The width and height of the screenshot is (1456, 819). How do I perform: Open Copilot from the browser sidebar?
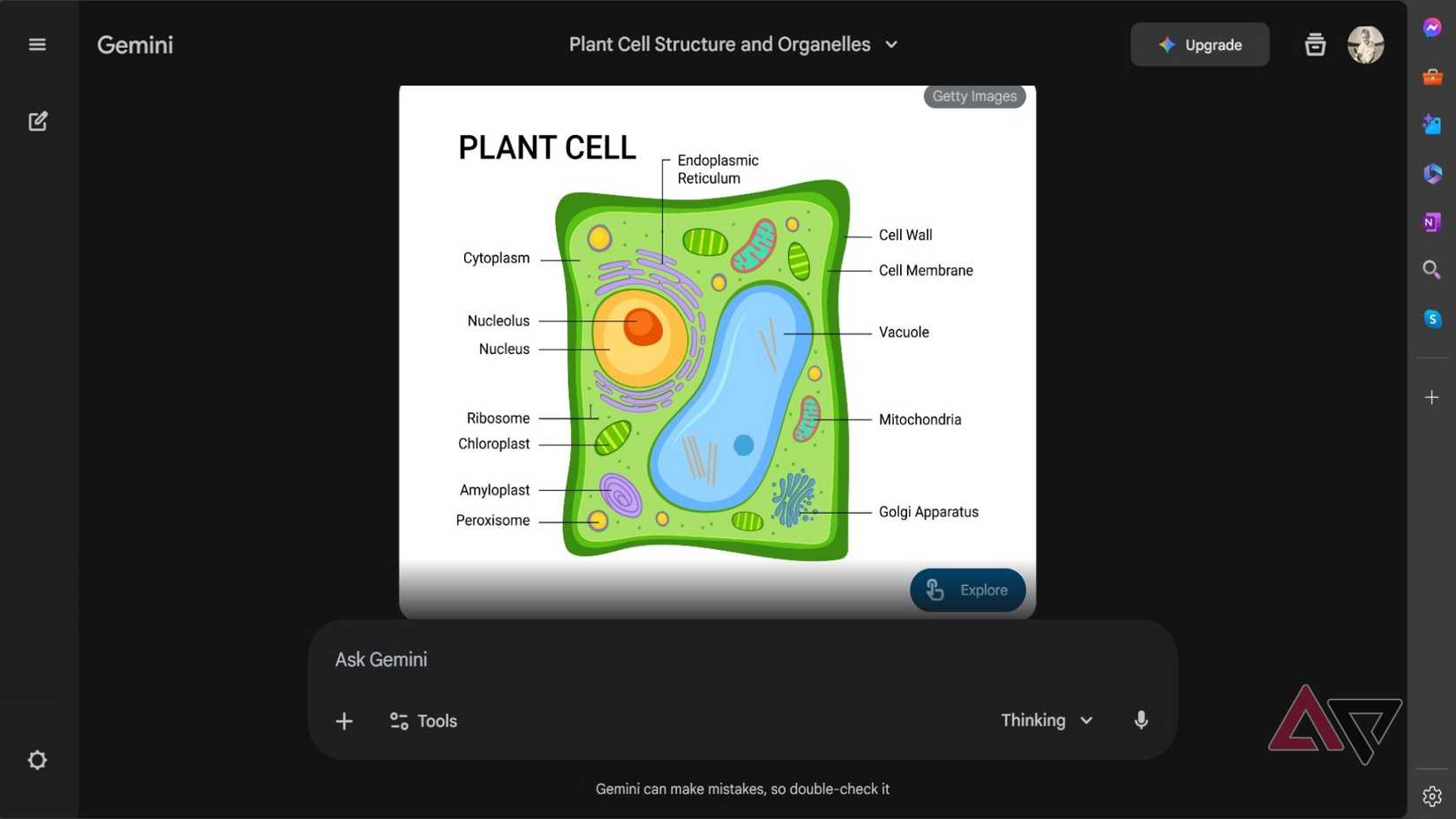(1431, 173)
